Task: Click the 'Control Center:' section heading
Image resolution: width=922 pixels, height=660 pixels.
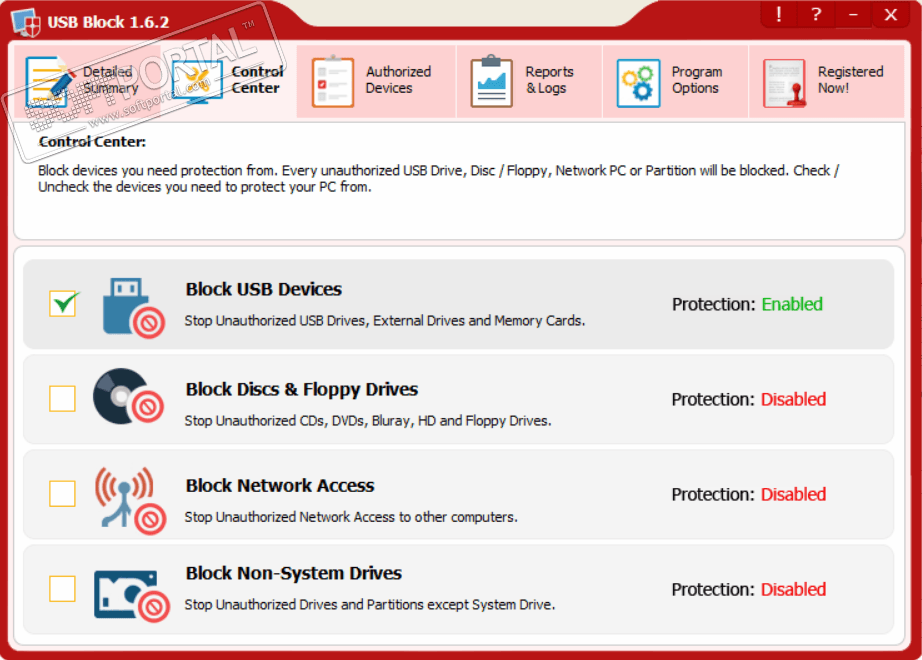Action: click(x=92, y=142)
